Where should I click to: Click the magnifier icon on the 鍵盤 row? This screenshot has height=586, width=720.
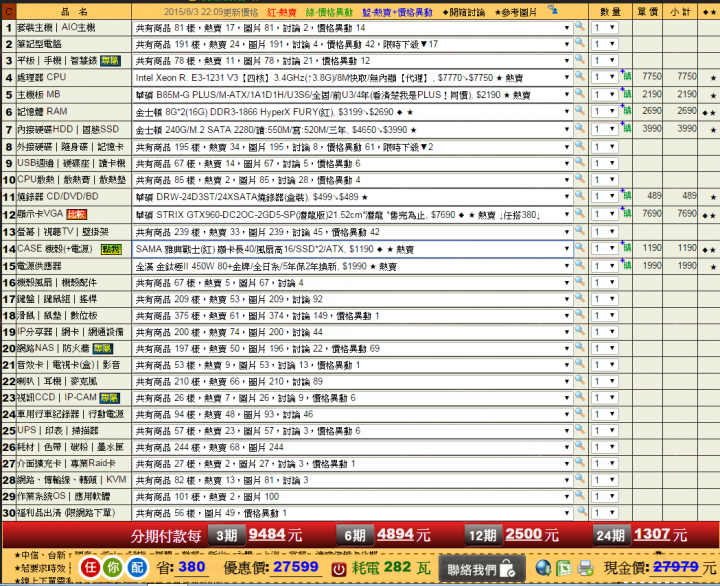tap(580, 298)
